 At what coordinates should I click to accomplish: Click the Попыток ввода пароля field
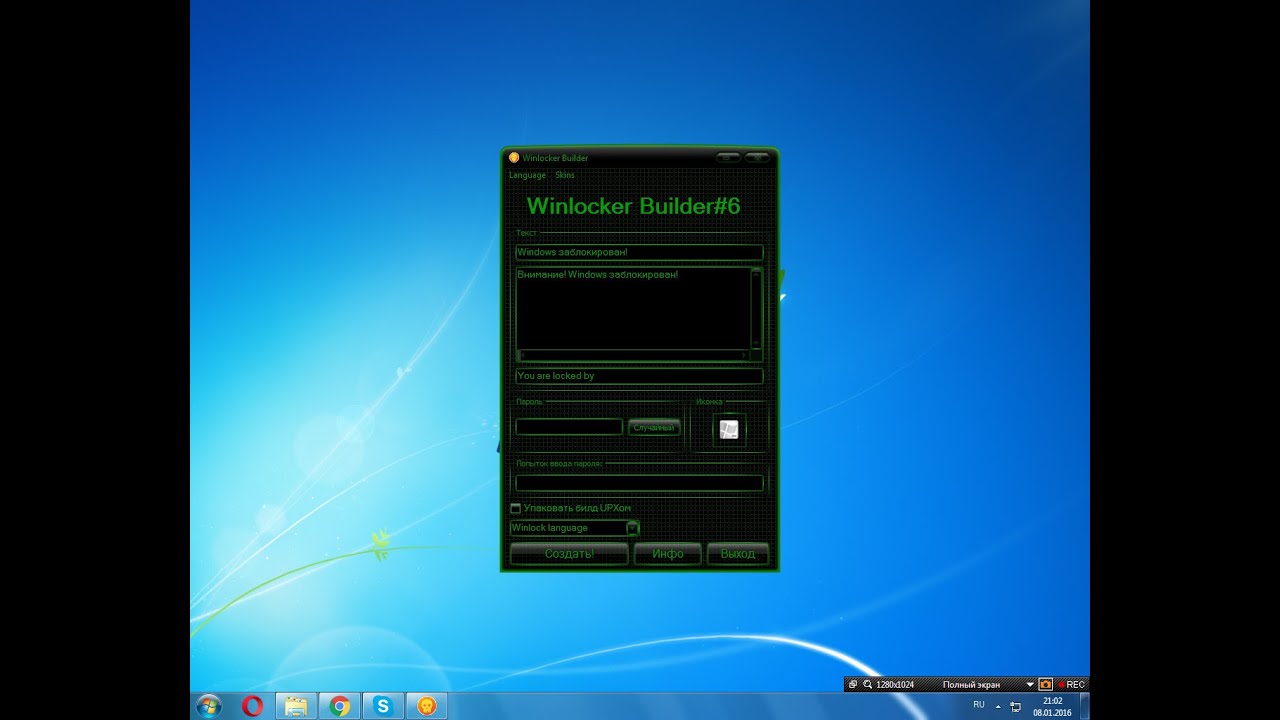(x=639, y=483)
